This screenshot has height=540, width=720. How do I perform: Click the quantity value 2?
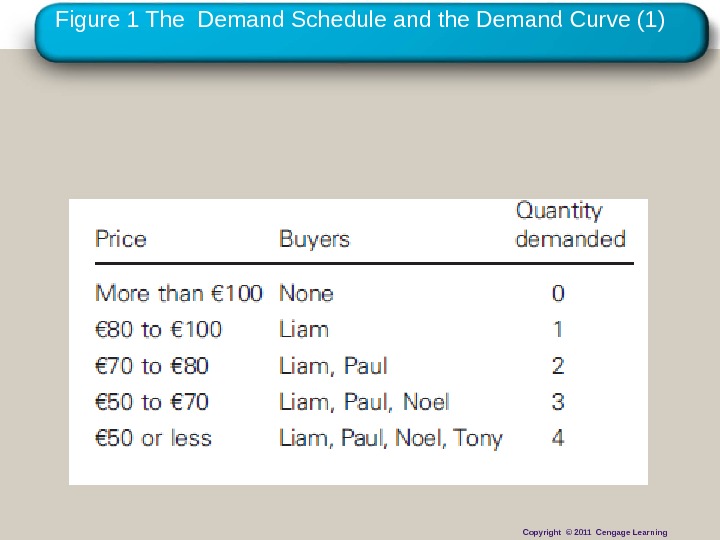tap(558, 366)
